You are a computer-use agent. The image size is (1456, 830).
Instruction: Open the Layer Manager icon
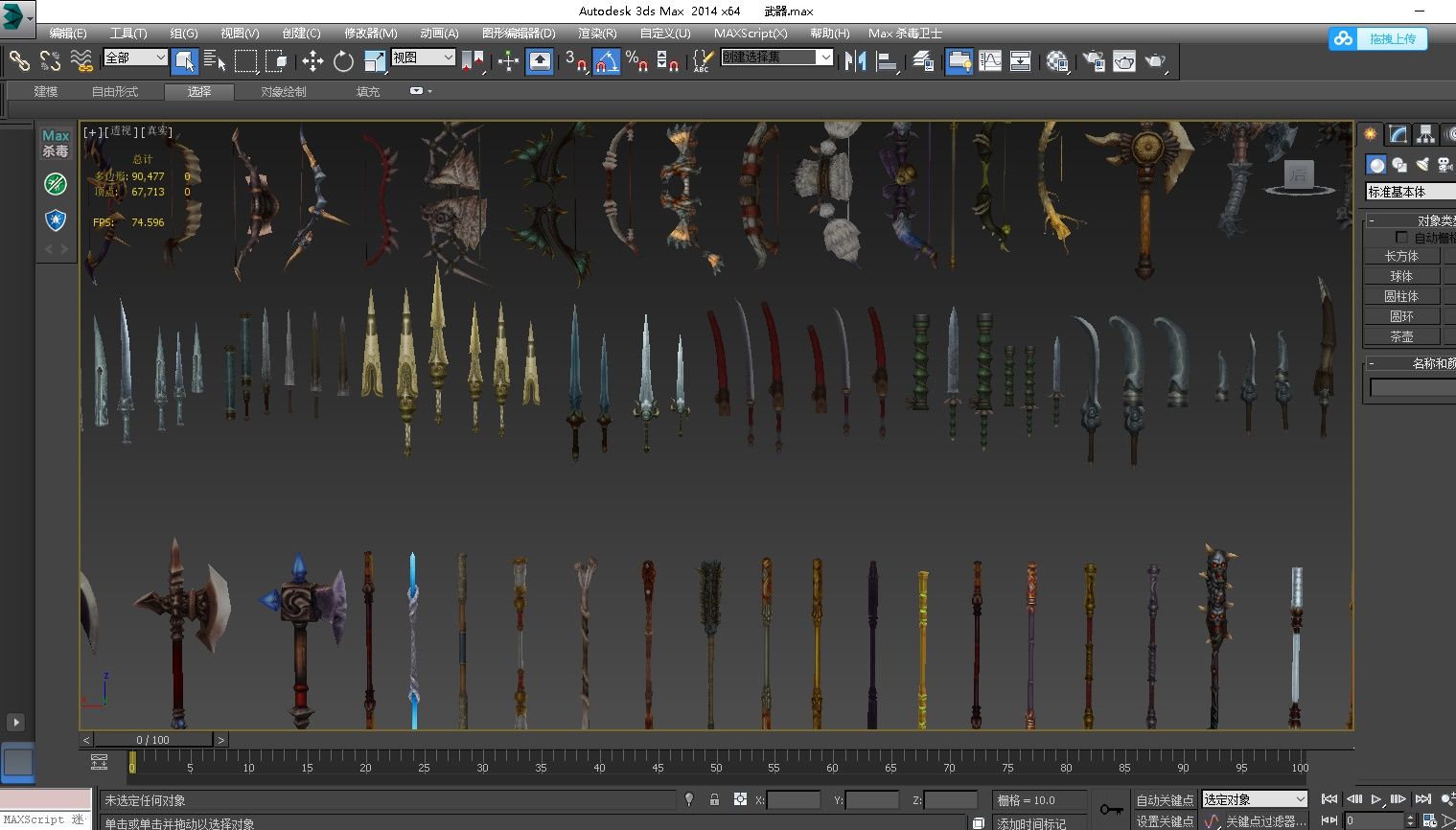coord(923,61)
